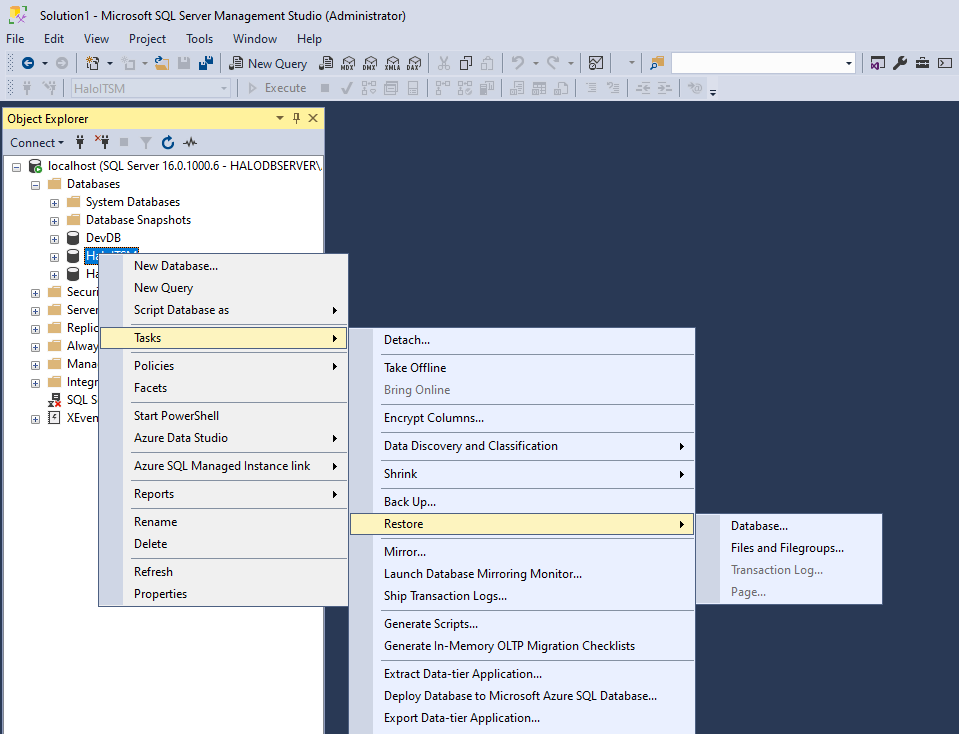Open the View menu
This screenshot has height=734, width=959.
(x=97, y=39)
